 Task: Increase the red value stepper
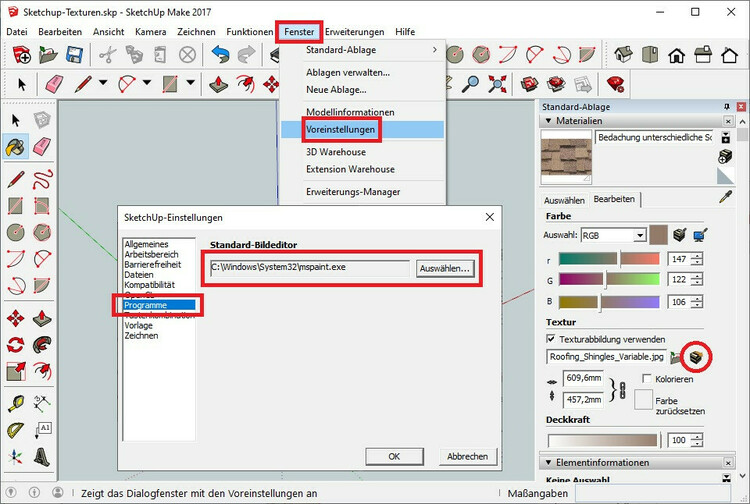(697, 256)
